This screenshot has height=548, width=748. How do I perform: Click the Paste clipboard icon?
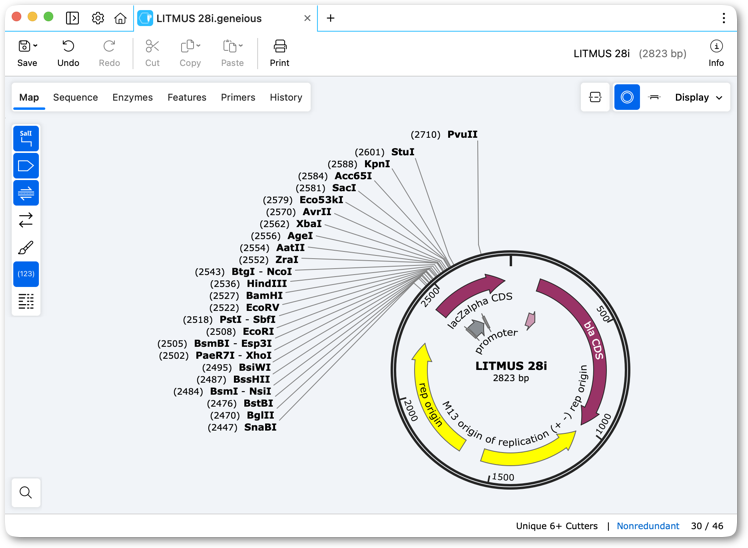(x=229, y=46)
